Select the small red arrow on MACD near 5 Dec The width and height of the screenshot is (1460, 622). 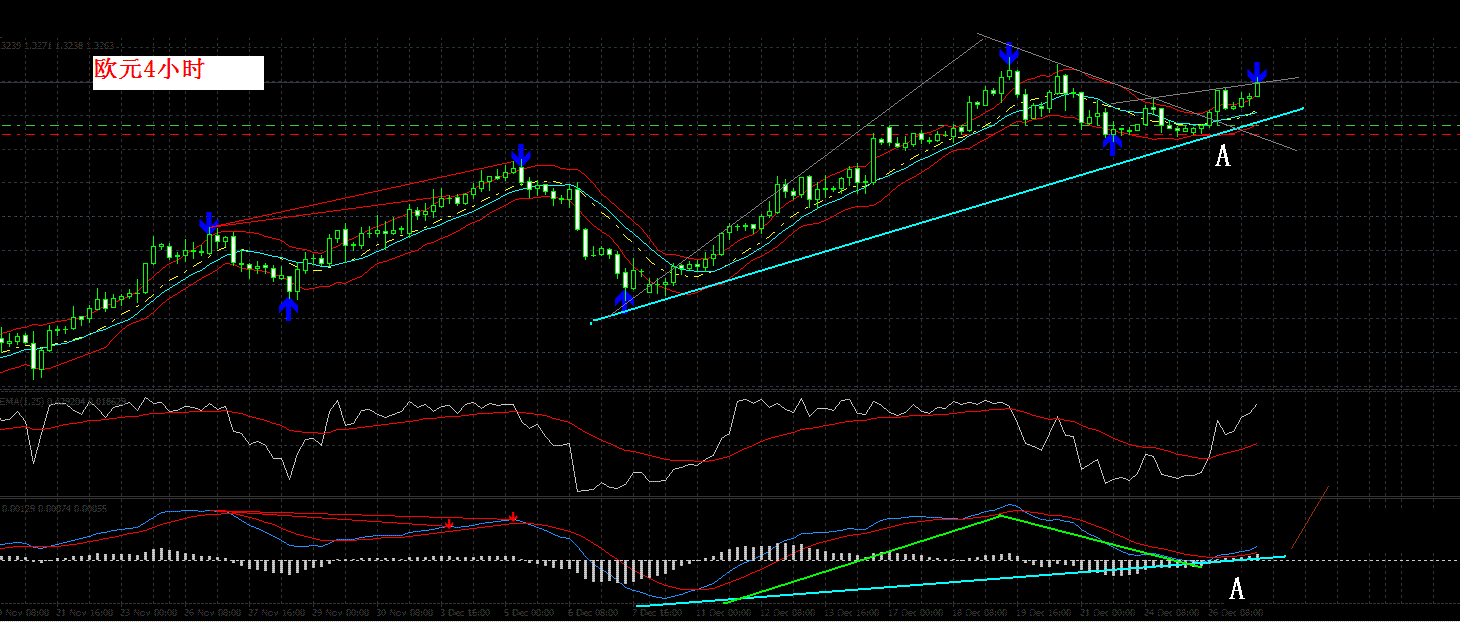tap(513, 517)
